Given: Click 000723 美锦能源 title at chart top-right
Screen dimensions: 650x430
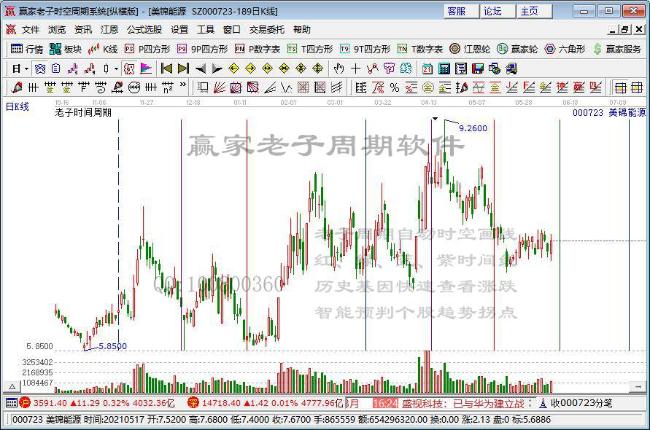Looking at the screenshot, I should click(609, 112).
